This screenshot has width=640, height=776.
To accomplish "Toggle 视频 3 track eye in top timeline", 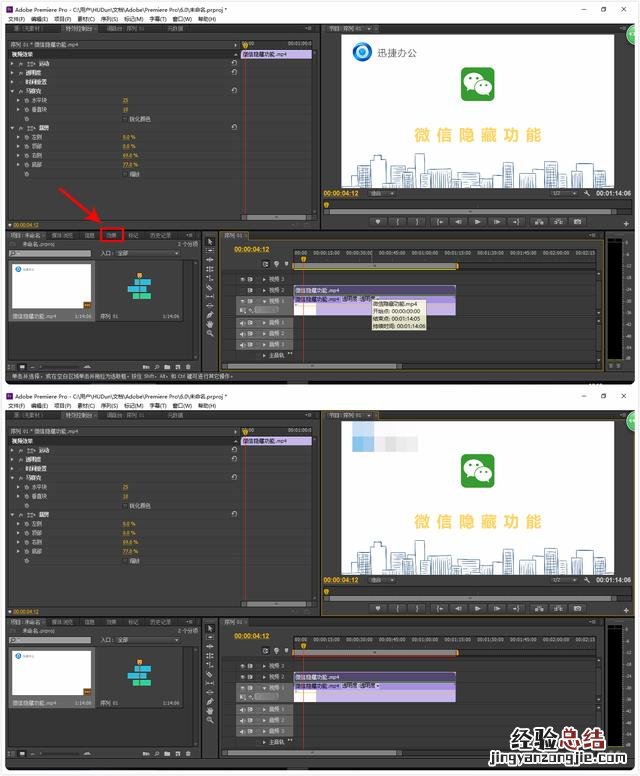I will point(243,279).
